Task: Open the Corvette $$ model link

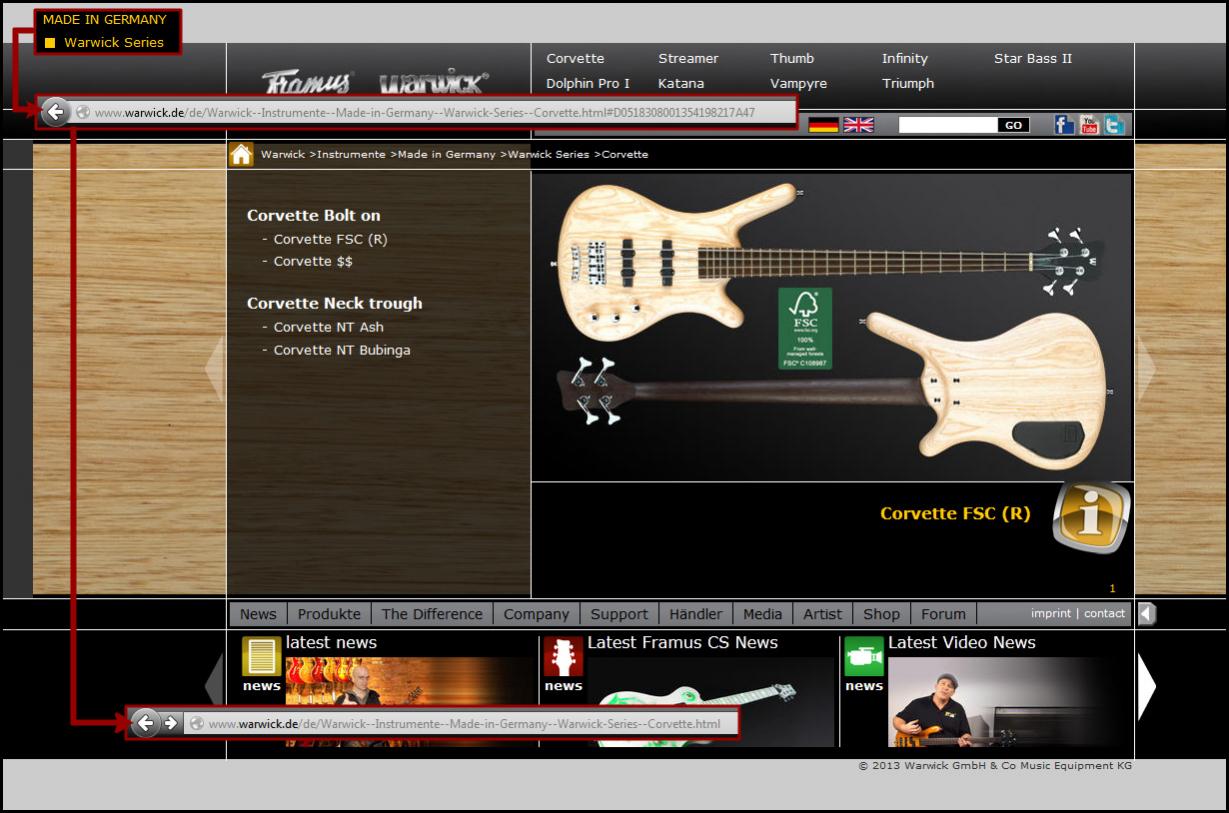Action: tap(312, 261)
